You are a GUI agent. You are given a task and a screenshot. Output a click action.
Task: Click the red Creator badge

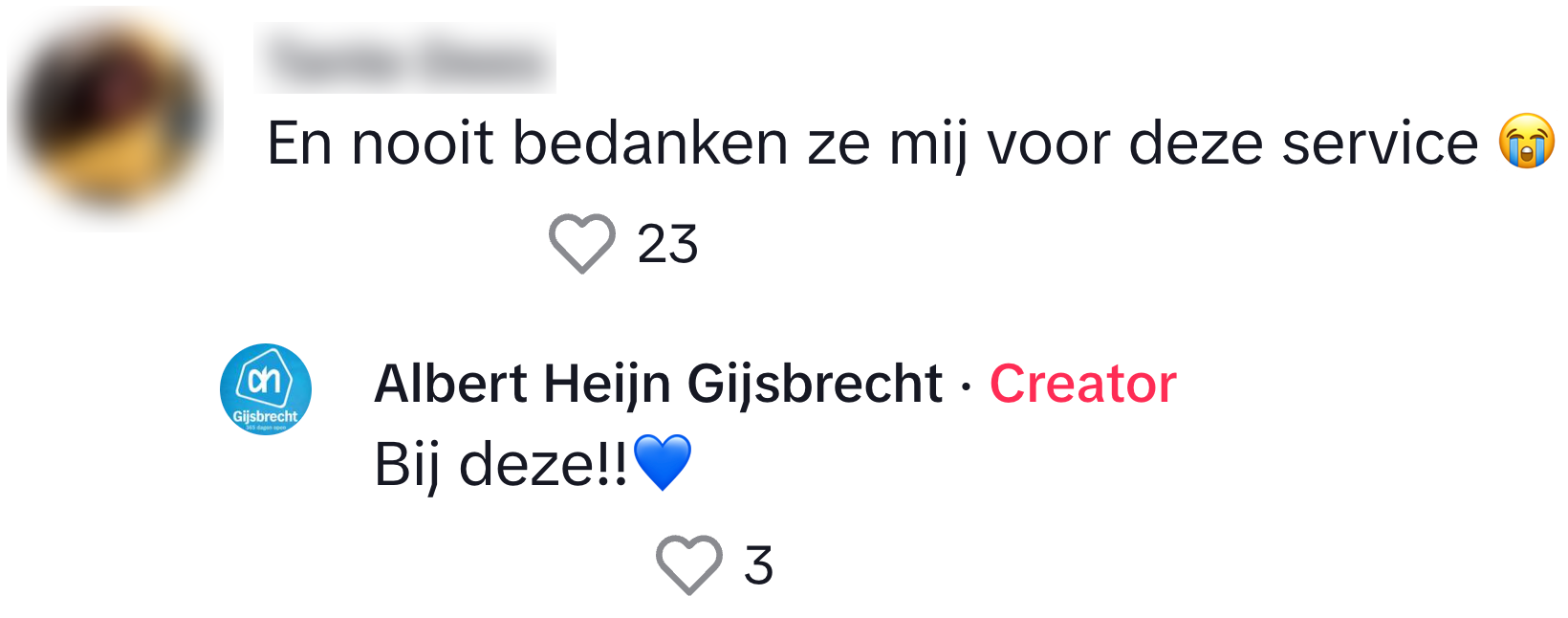tap(1082, 384)
